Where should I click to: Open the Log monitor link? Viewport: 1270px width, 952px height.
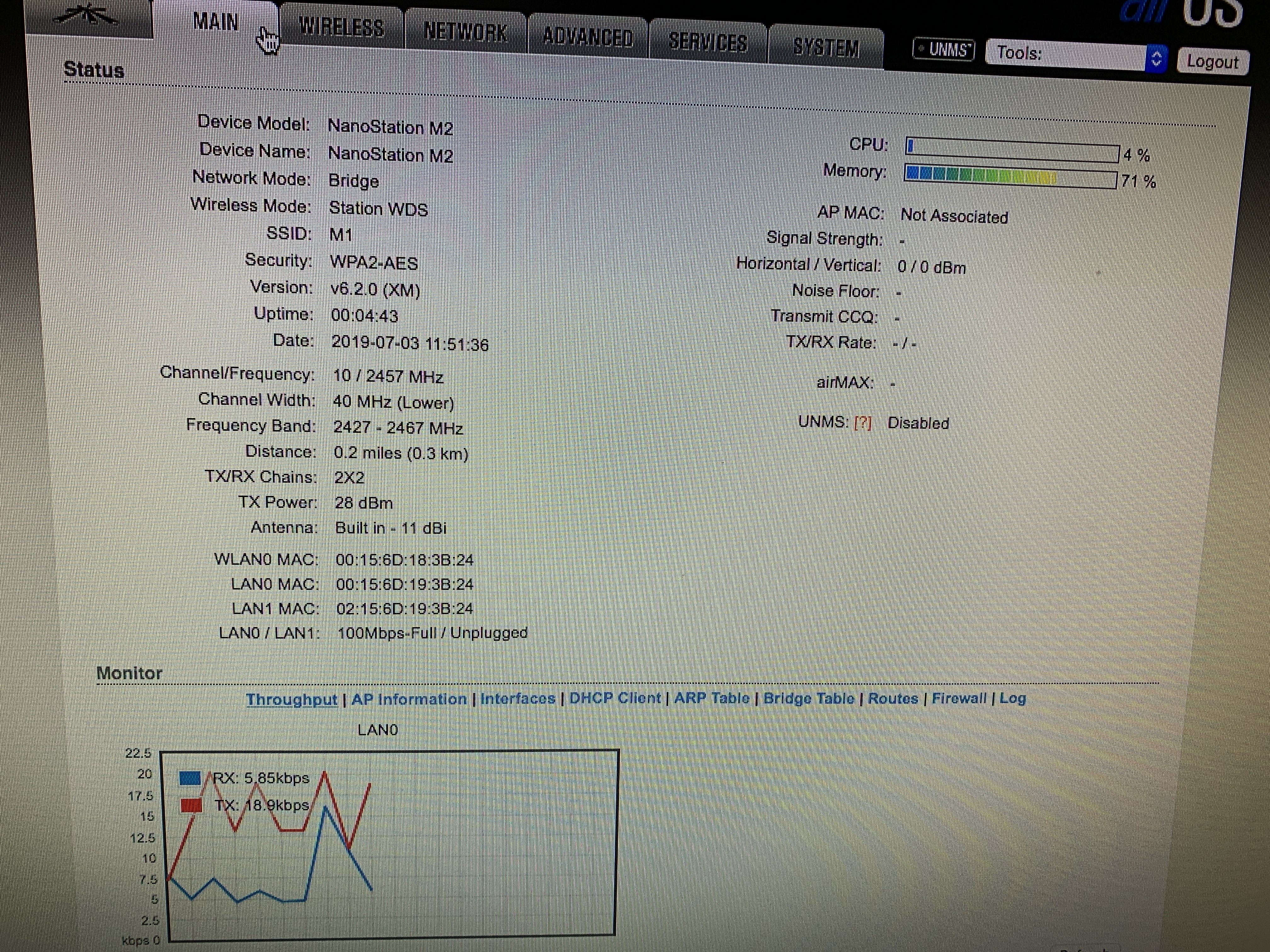[1013, 698]
